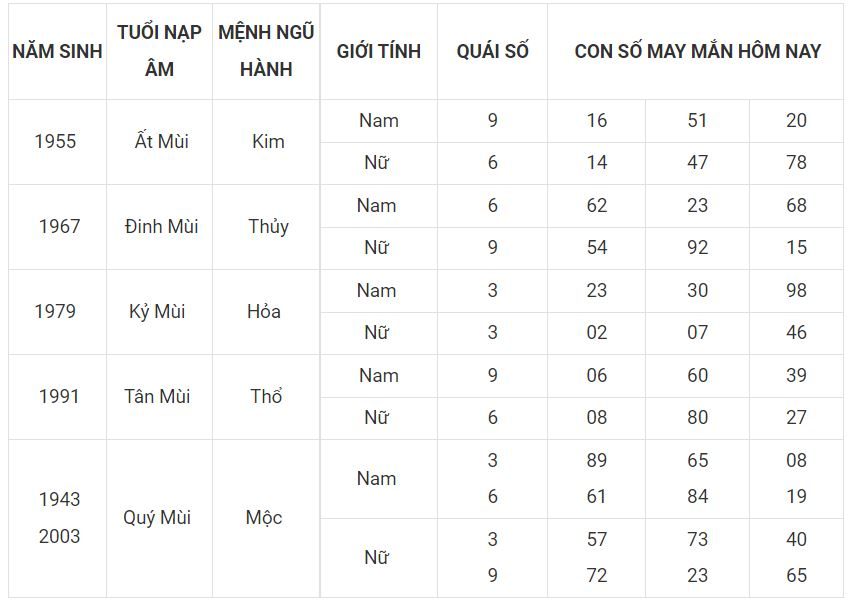The width and height of the screenshot is (848, 608).
Task: Click the Mộc element cell
Action: click(266, 518)
